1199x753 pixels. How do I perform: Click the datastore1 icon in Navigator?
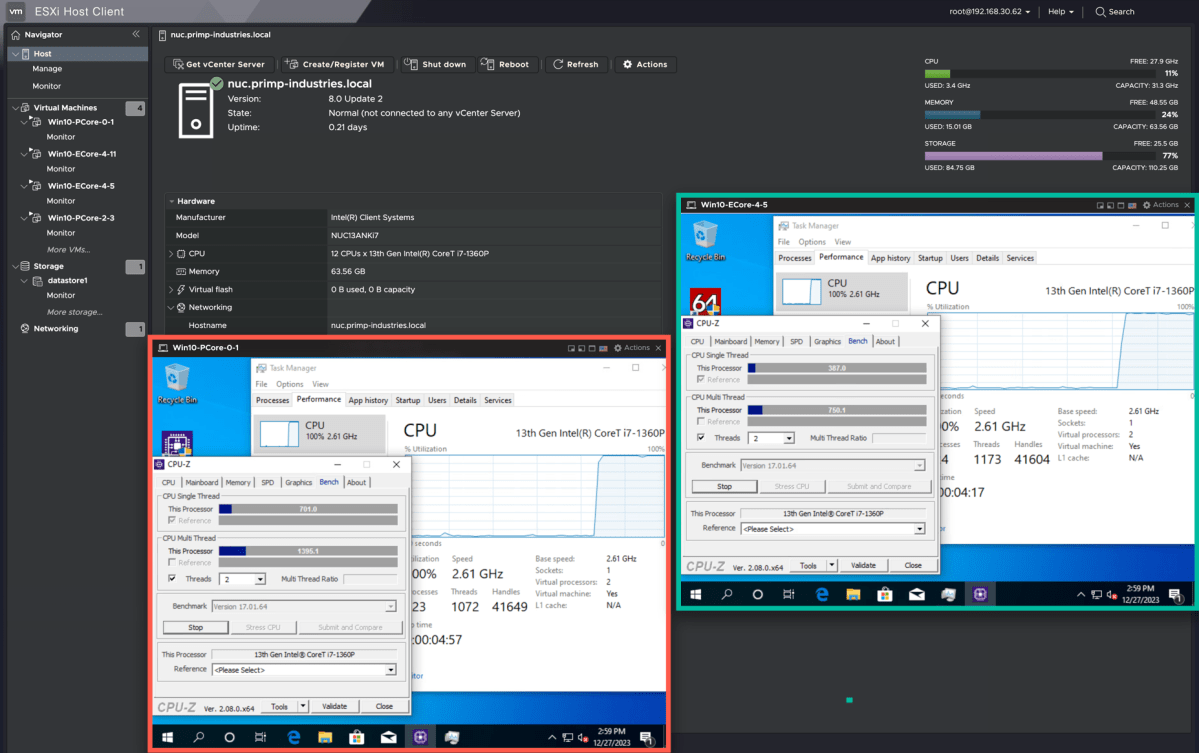37,281
